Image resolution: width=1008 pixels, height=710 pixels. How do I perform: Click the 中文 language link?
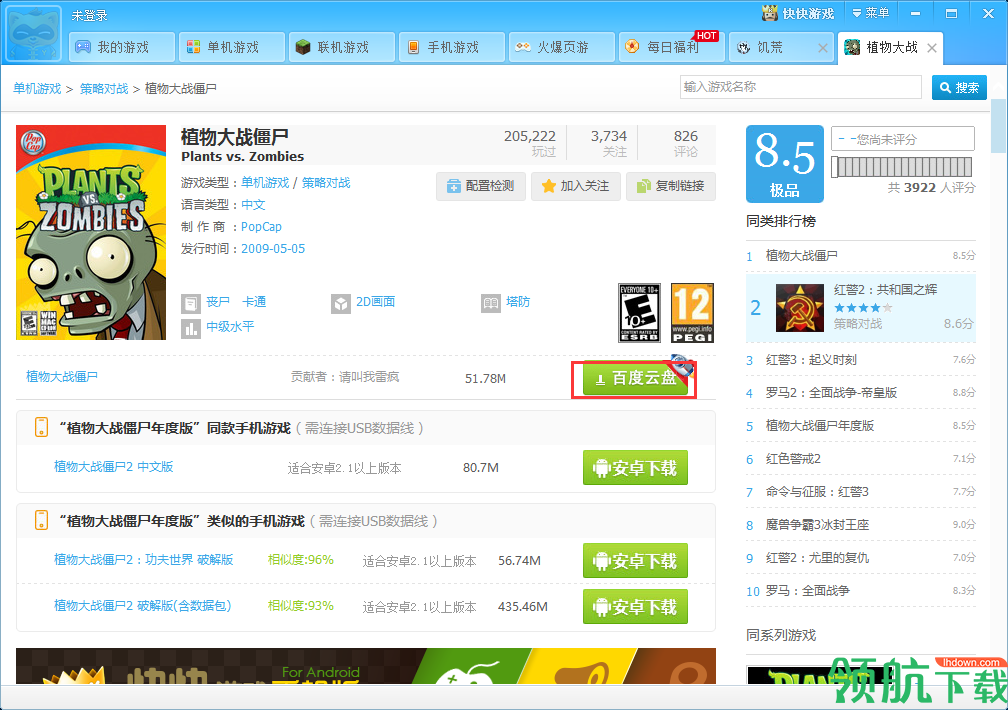click(253, 205)
